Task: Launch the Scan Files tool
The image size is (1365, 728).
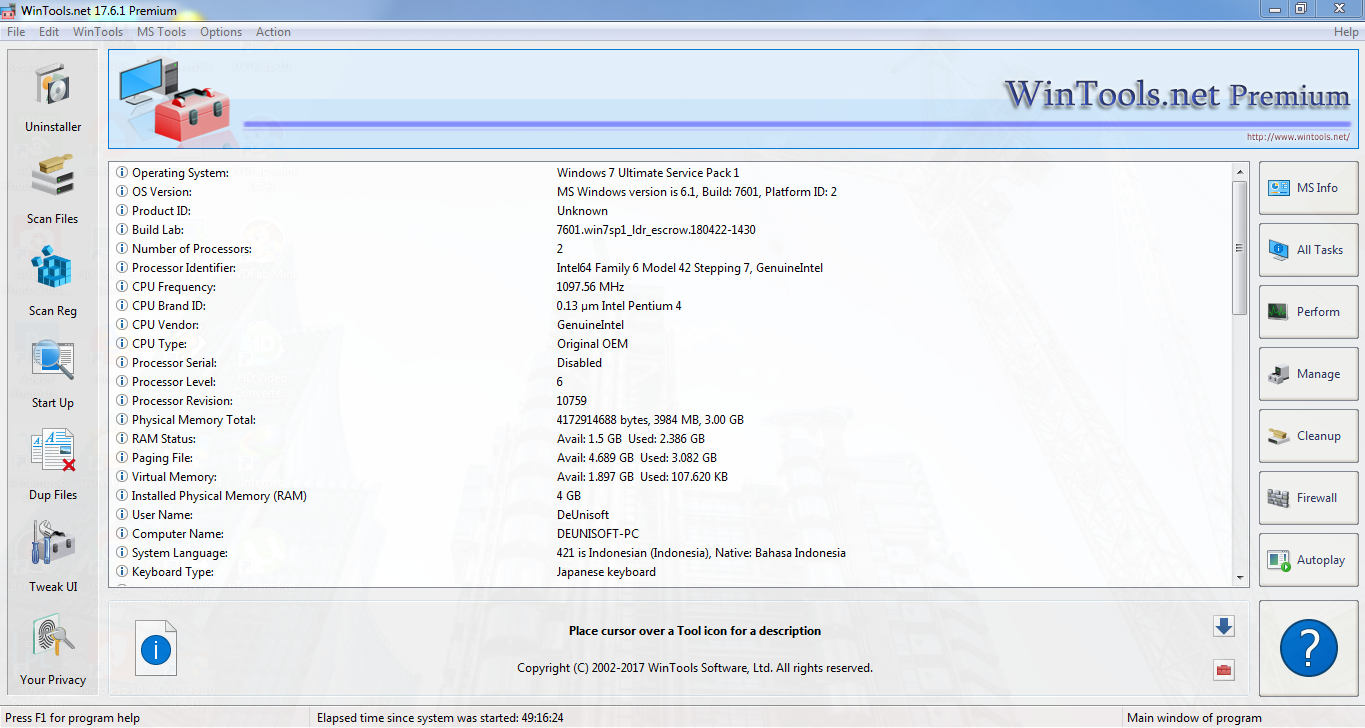Action: click(x=53, y=189)
